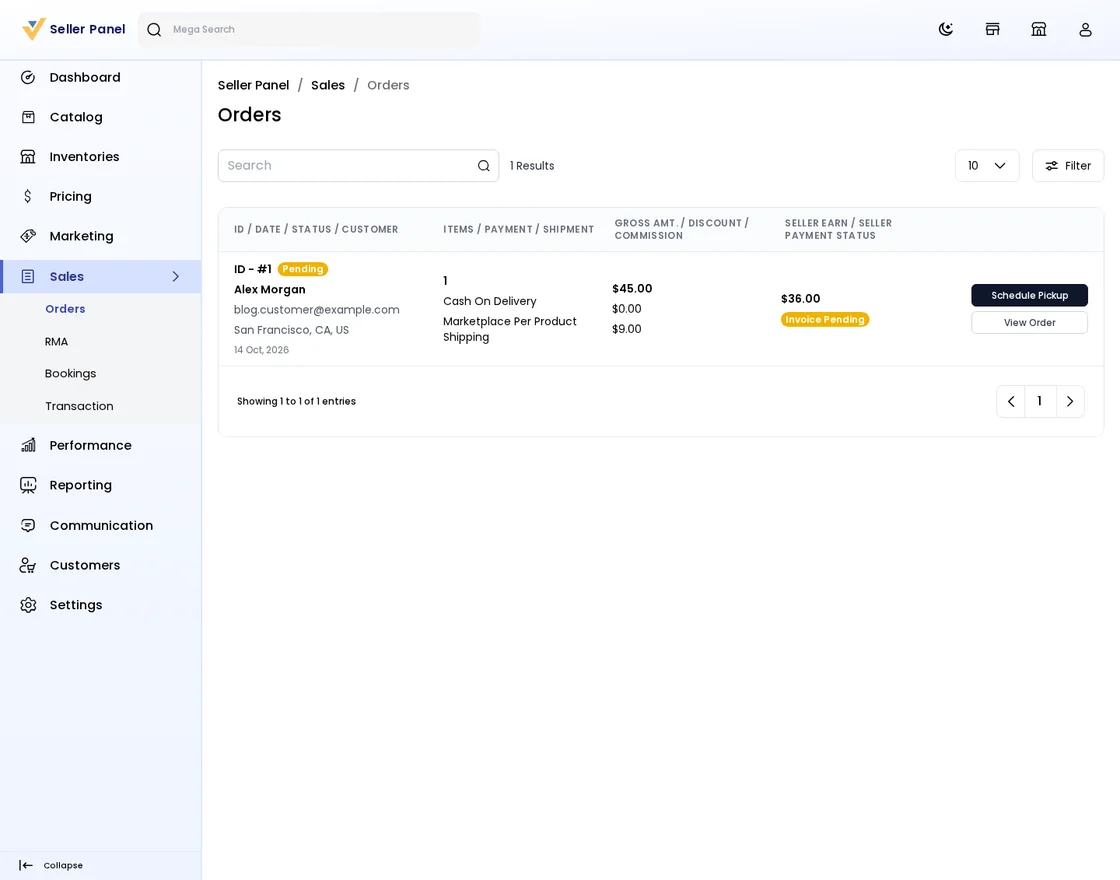Click the Mega Search magnifier icon
This screenshot has height=880, width=1120.
click(154, 29)
